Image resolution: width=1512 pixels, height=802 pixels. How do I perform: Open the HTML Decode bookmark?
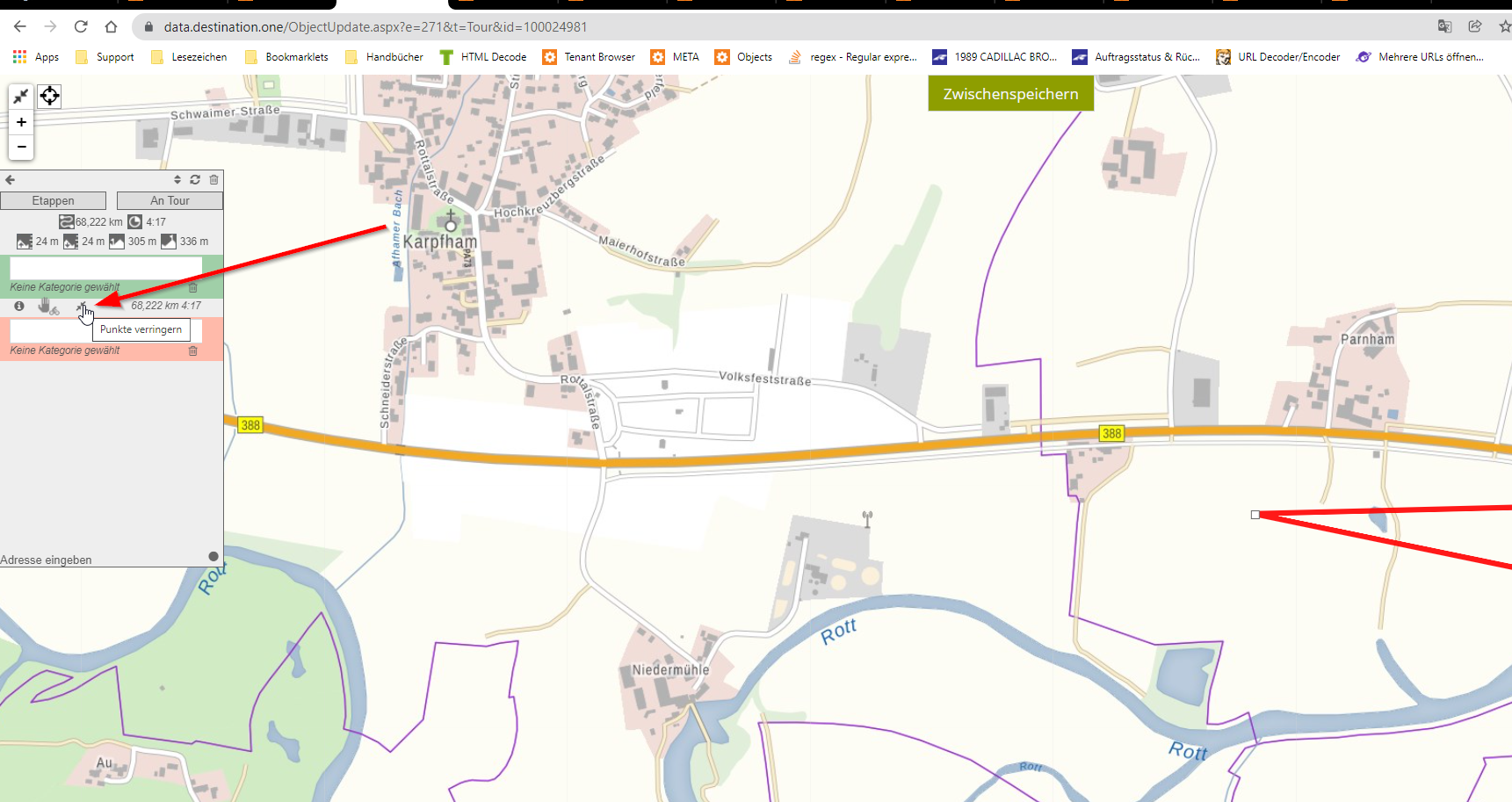point(483,57)
